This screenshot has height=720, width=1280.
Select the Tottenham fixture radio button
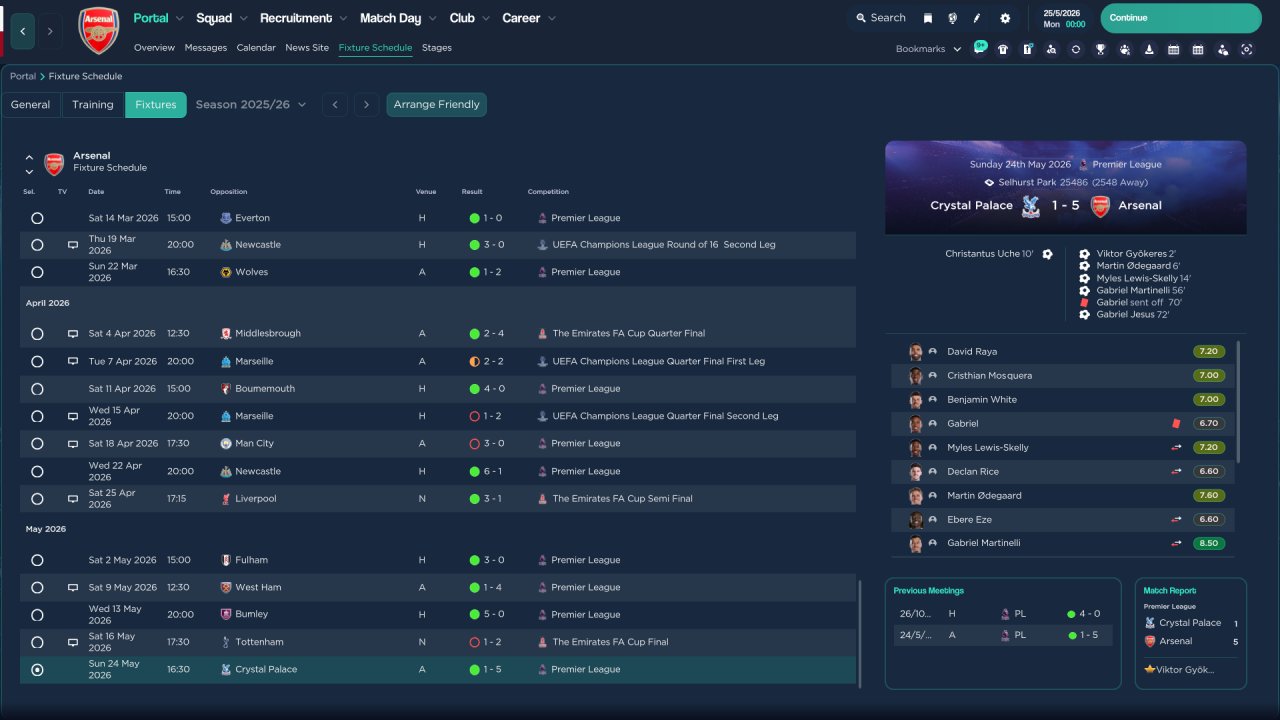point(37,642)
